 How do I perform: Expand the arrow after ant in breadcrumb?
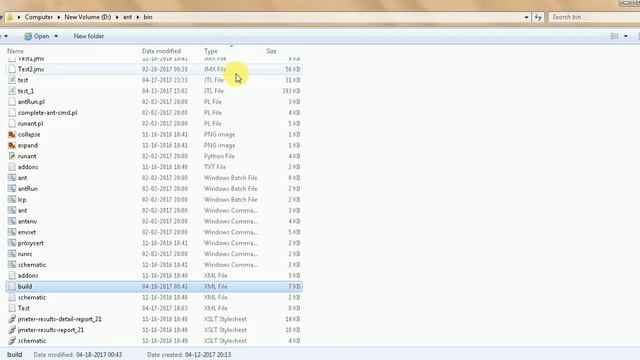pyautogui.click(x=138, y=17)
